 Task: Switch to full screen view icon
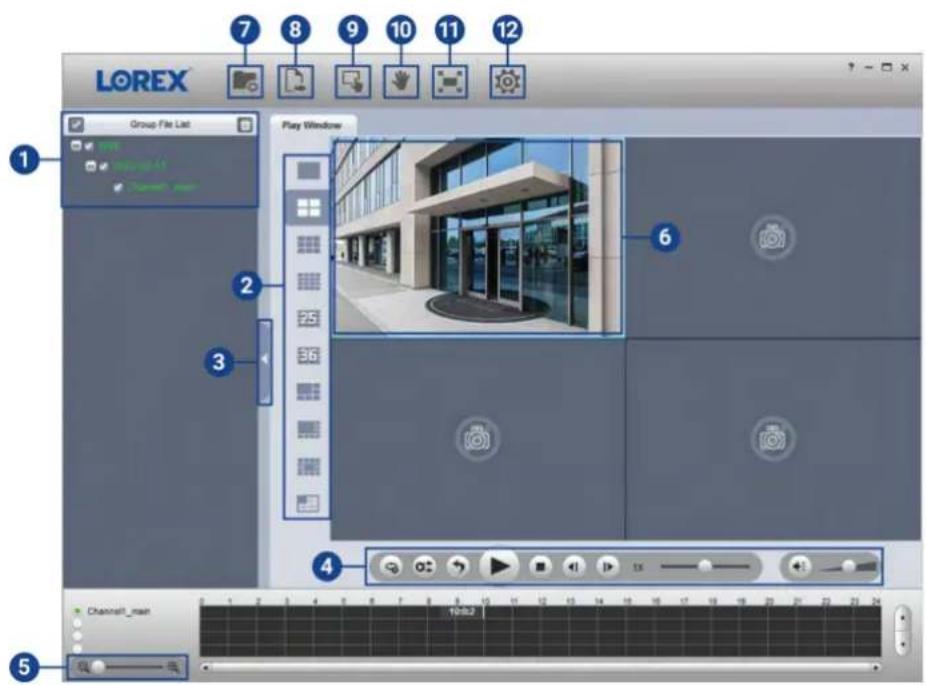[x=449, y=81]
